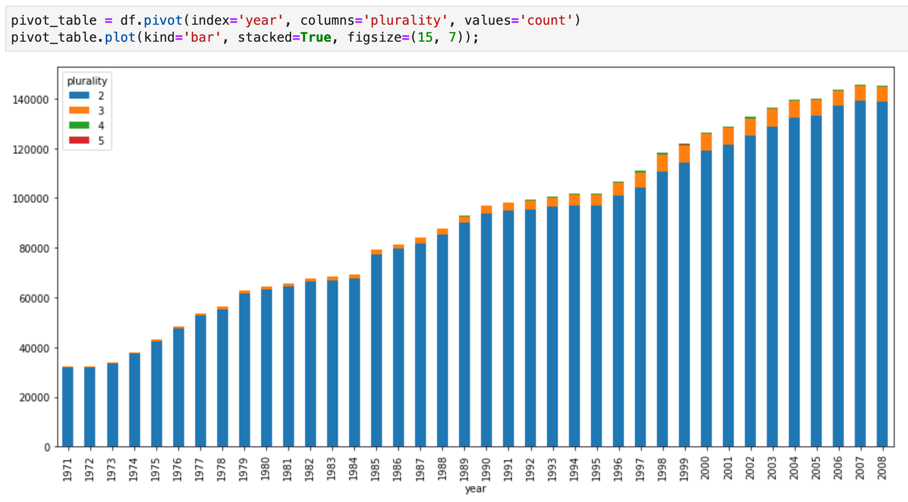Click the 'plurality' legend title
This screenshot has width=908, height=502.
click(x=87, y=81)
